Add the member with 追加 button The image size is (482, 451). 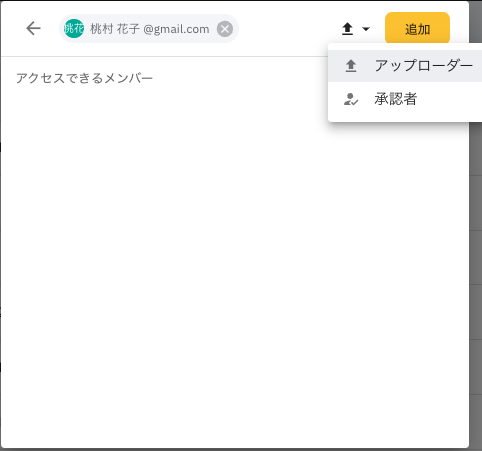417,28
